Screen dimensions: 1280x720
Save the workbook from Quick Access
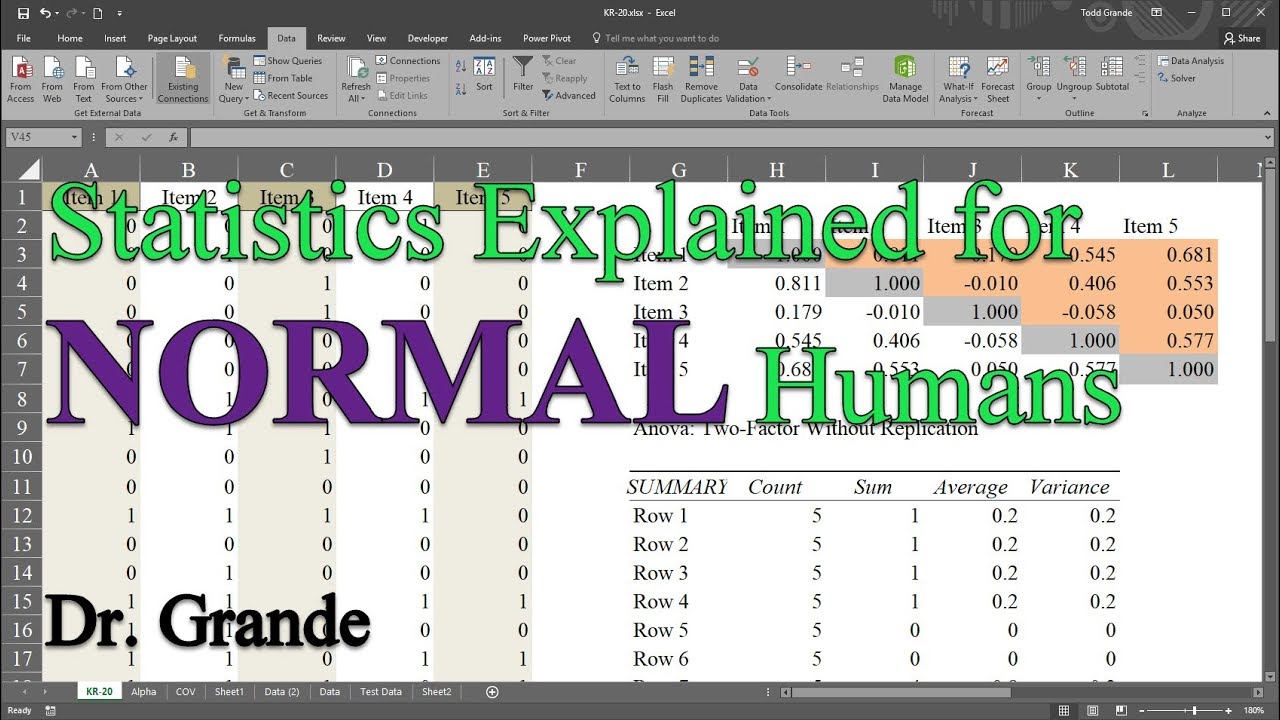coord(23,13)
